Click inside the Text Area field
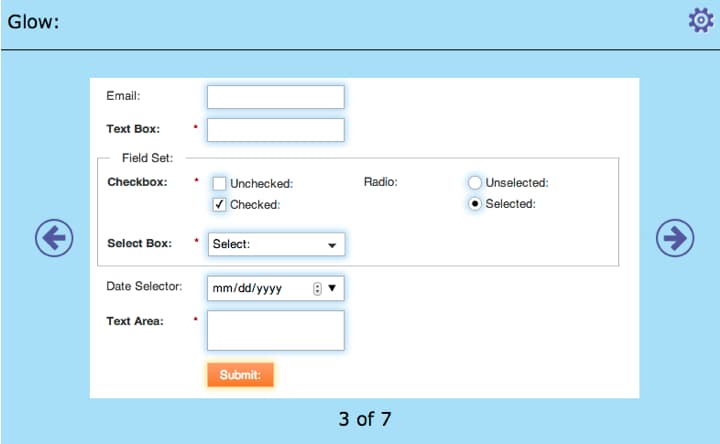 click(x=276, y=331)
